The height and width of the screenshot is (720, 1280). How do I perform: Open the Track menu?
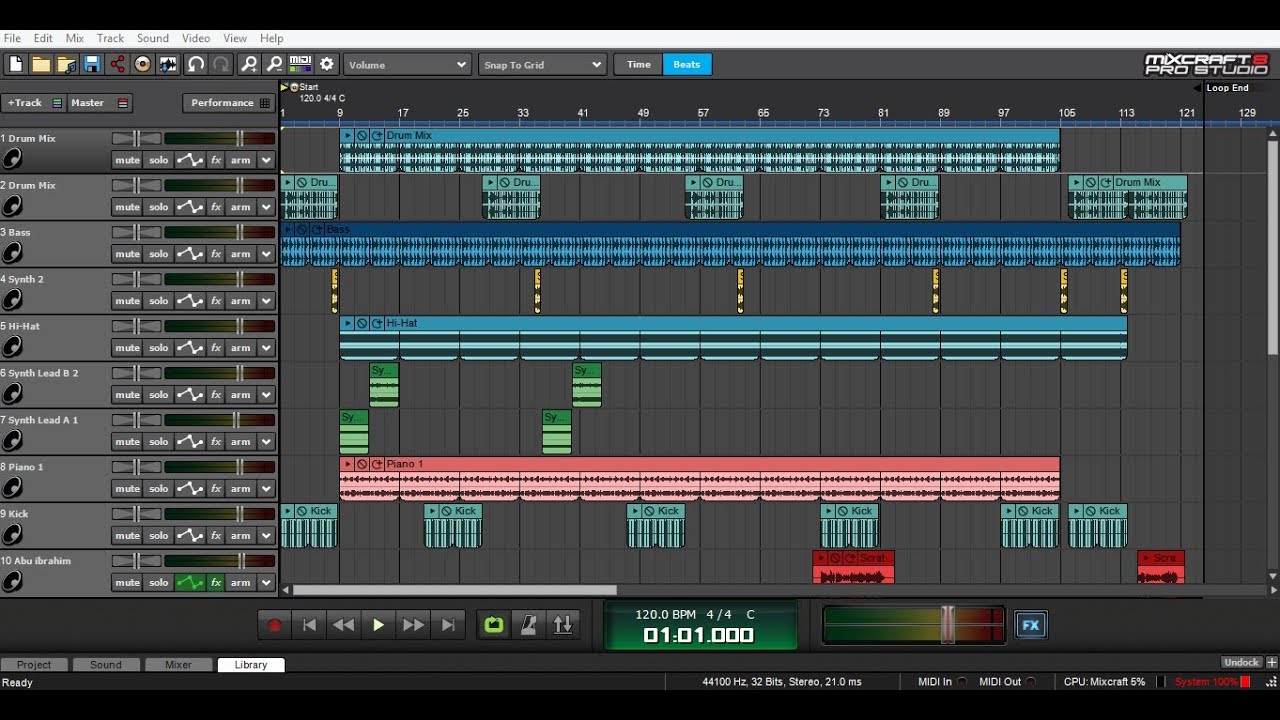tap(110, 38)
